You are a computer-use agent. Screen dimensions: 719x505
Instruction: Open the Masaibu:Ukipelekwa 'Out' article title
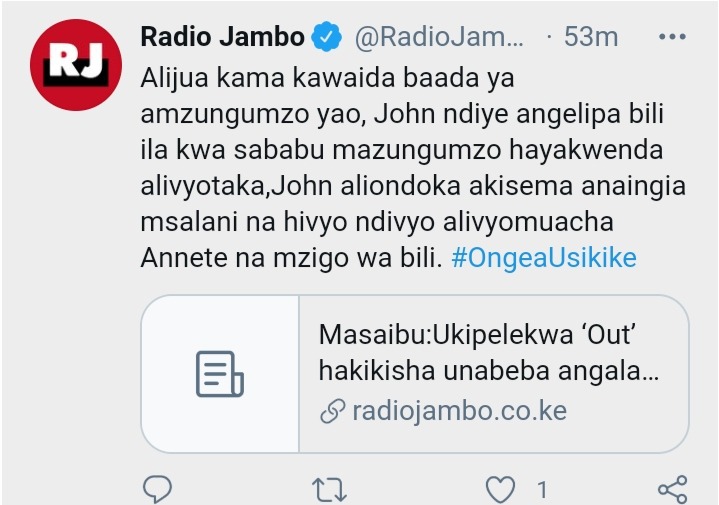[x=477, y=335]
